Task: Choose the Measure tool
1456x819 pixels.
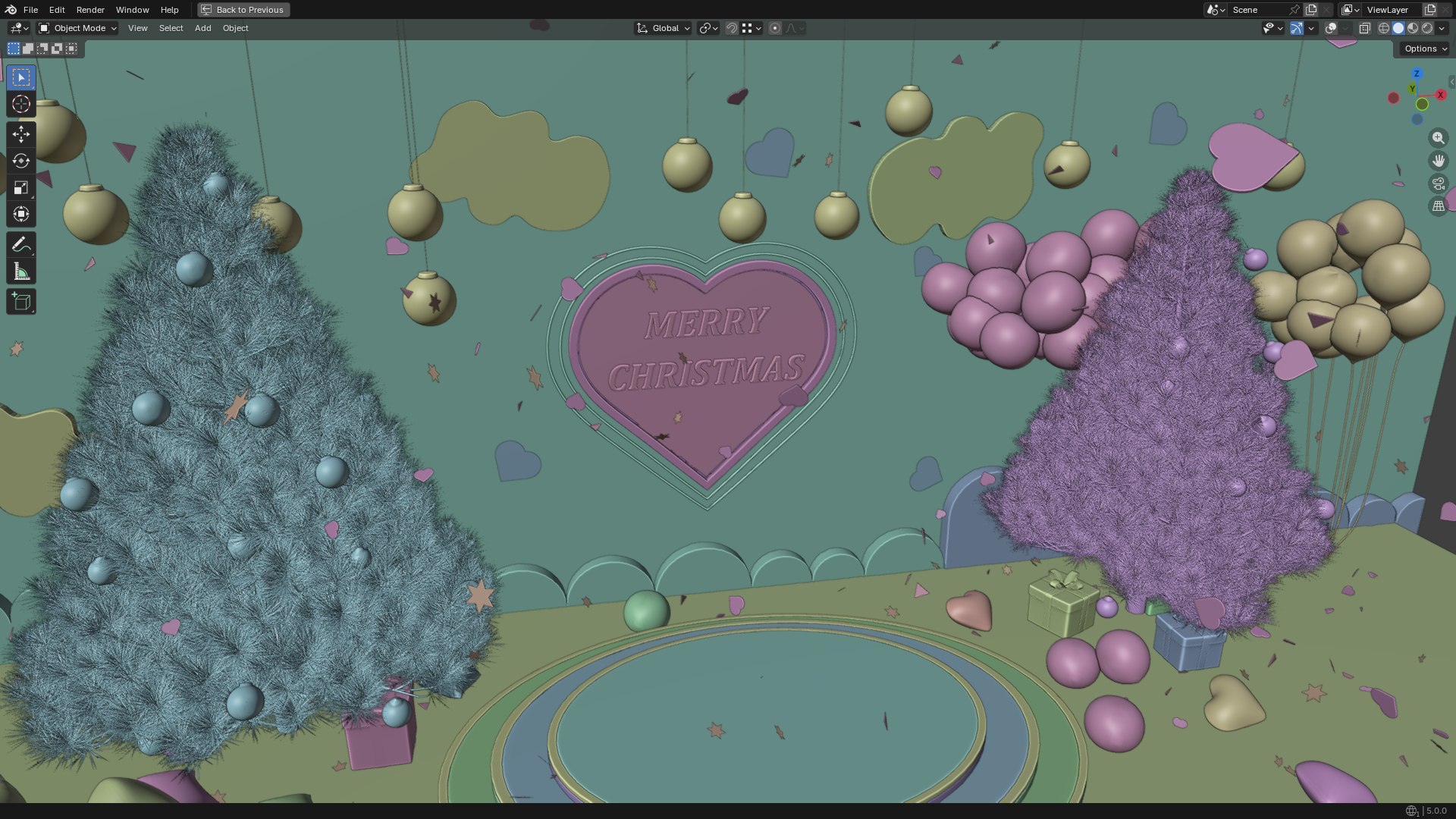Action: 21,271
